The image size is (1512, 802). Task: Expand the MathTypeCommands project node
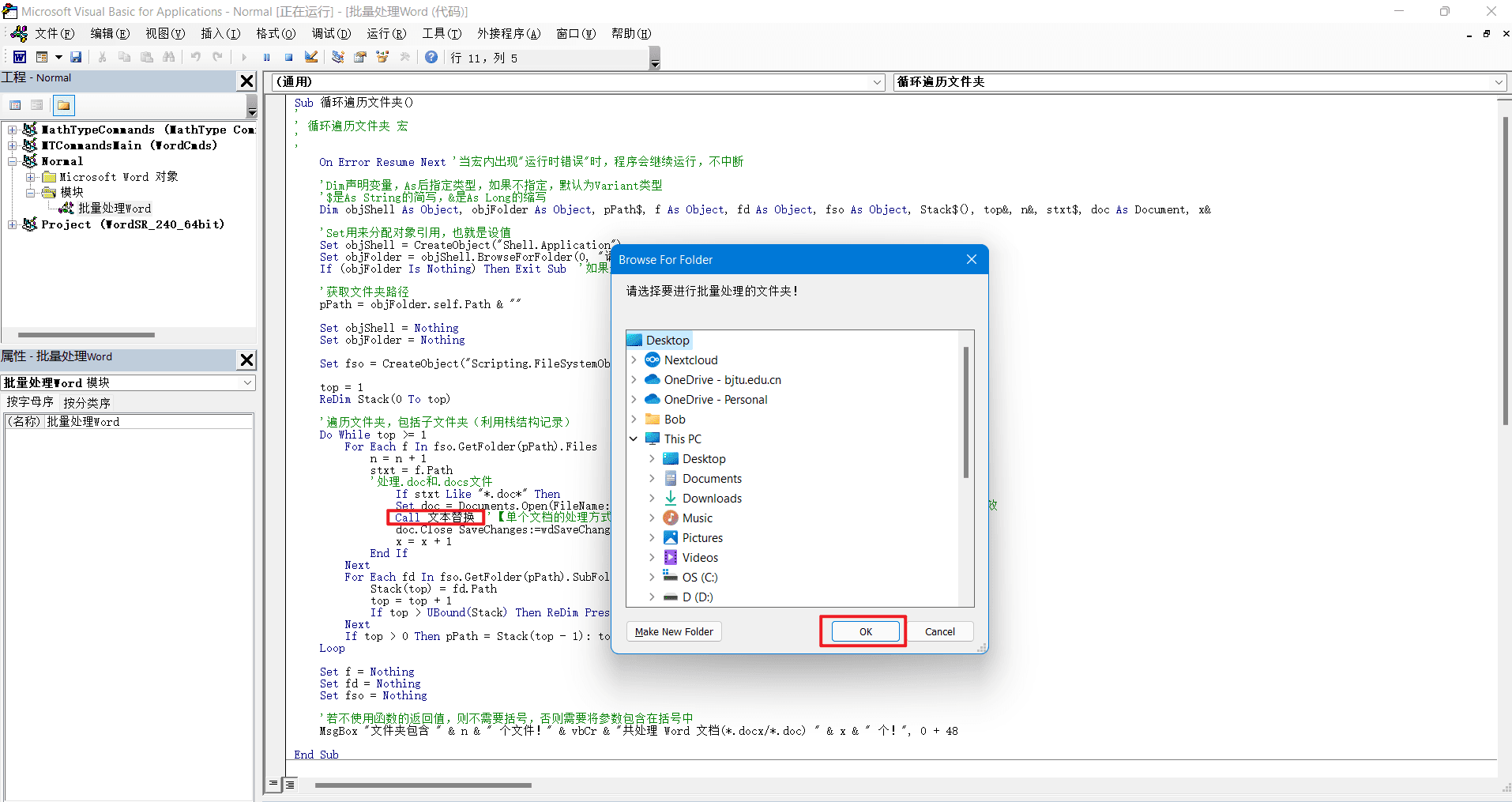[13, 130]
